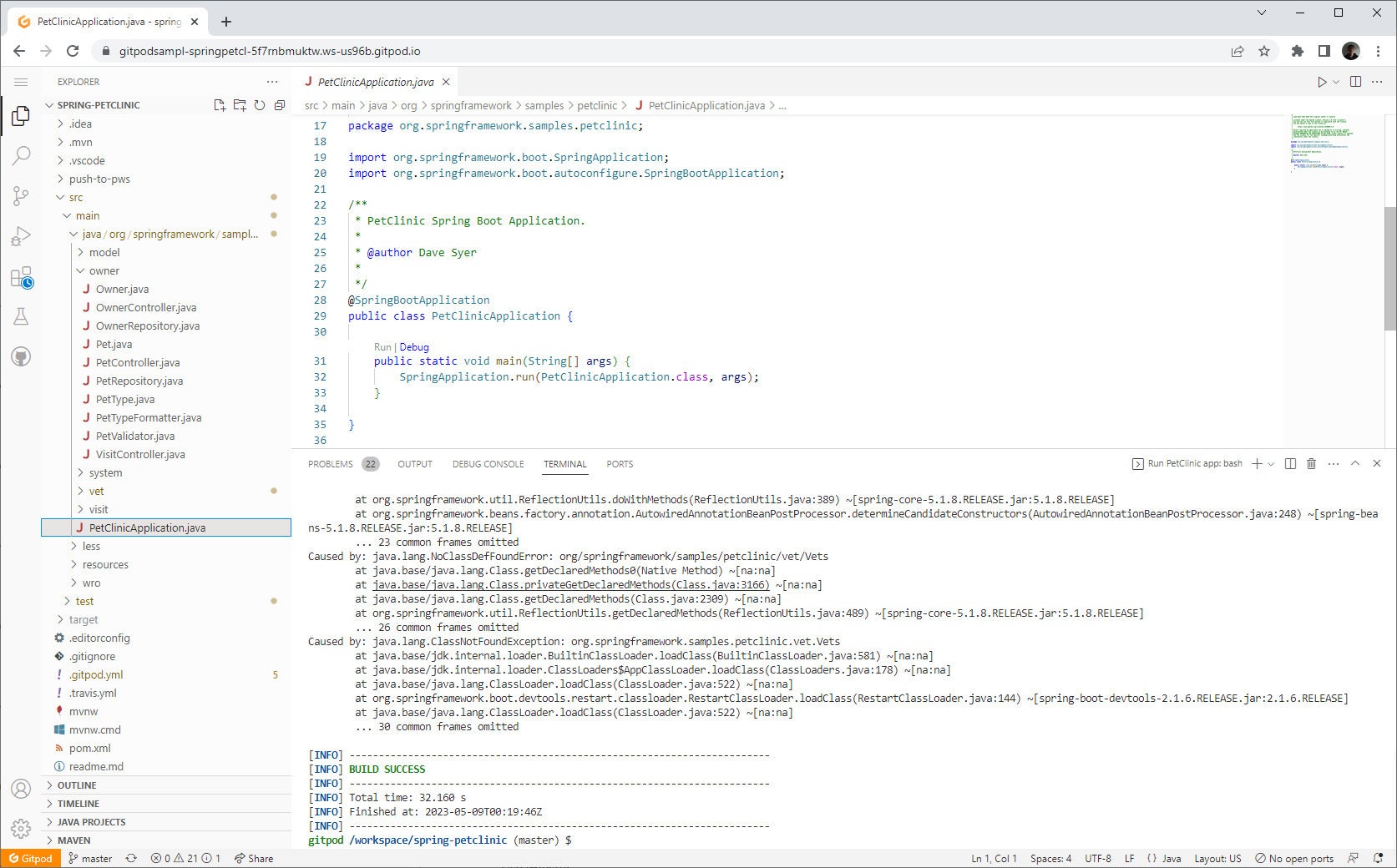The height and width of the screenshot is (868, 1397).
Task: Split the terminal panel
Action: (1290, 463)
